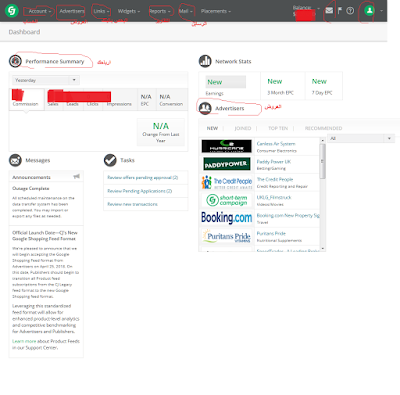Viewport: 400px width, 395px height.
Task: Open the Cardless Air System advertiser logo
Action: coord(226,146)
